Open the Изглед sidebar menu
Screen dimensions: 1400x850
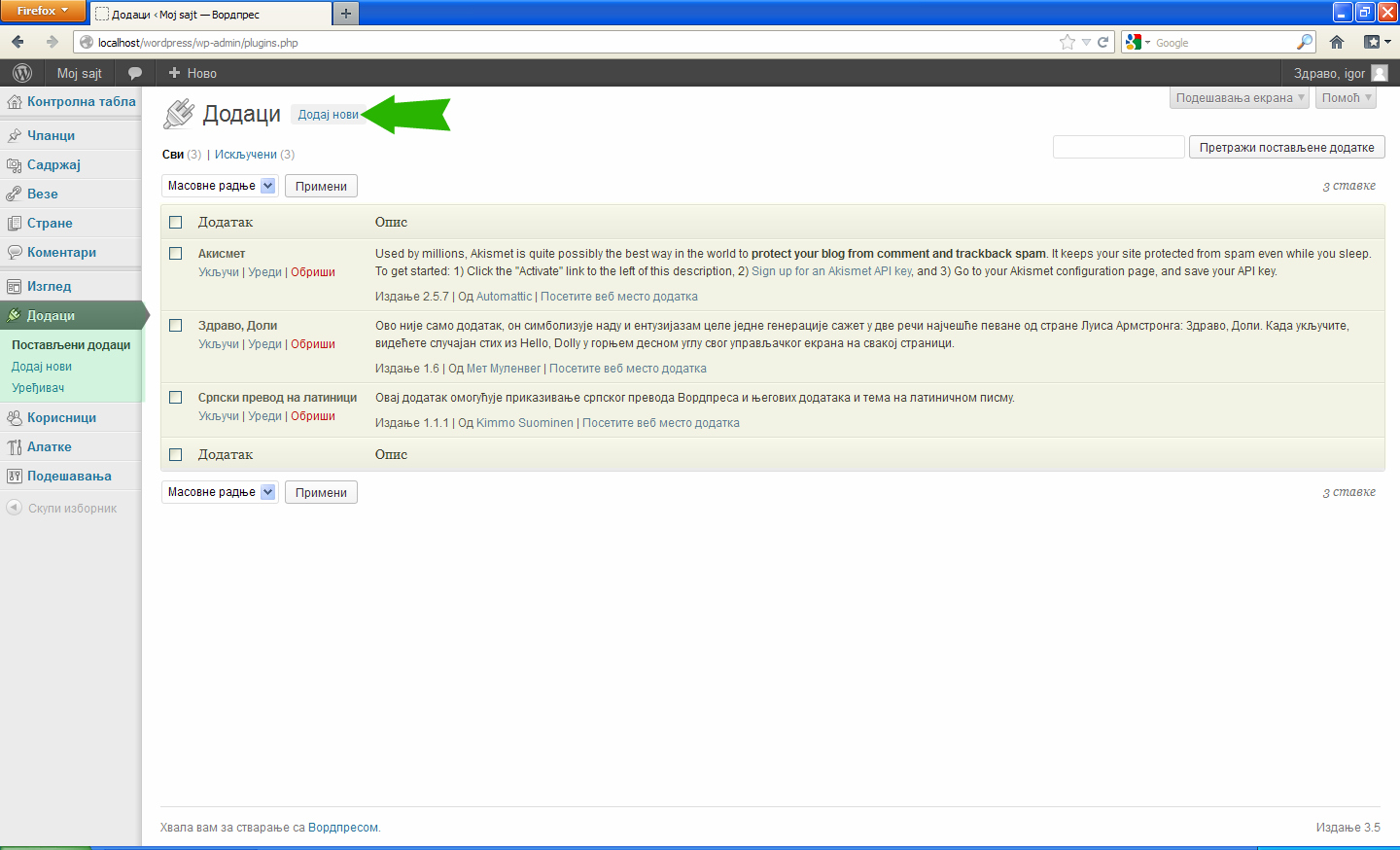(x=49, y=287)
